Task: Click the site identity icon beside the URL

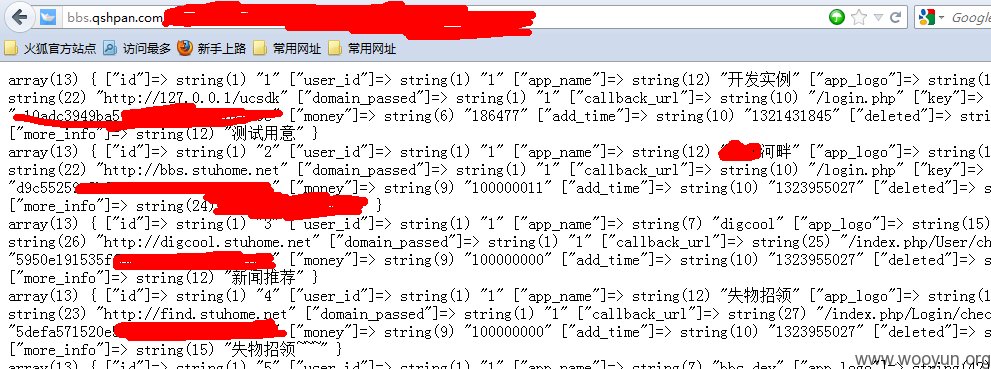Action: pyautogui.click(x=48, y=17)
